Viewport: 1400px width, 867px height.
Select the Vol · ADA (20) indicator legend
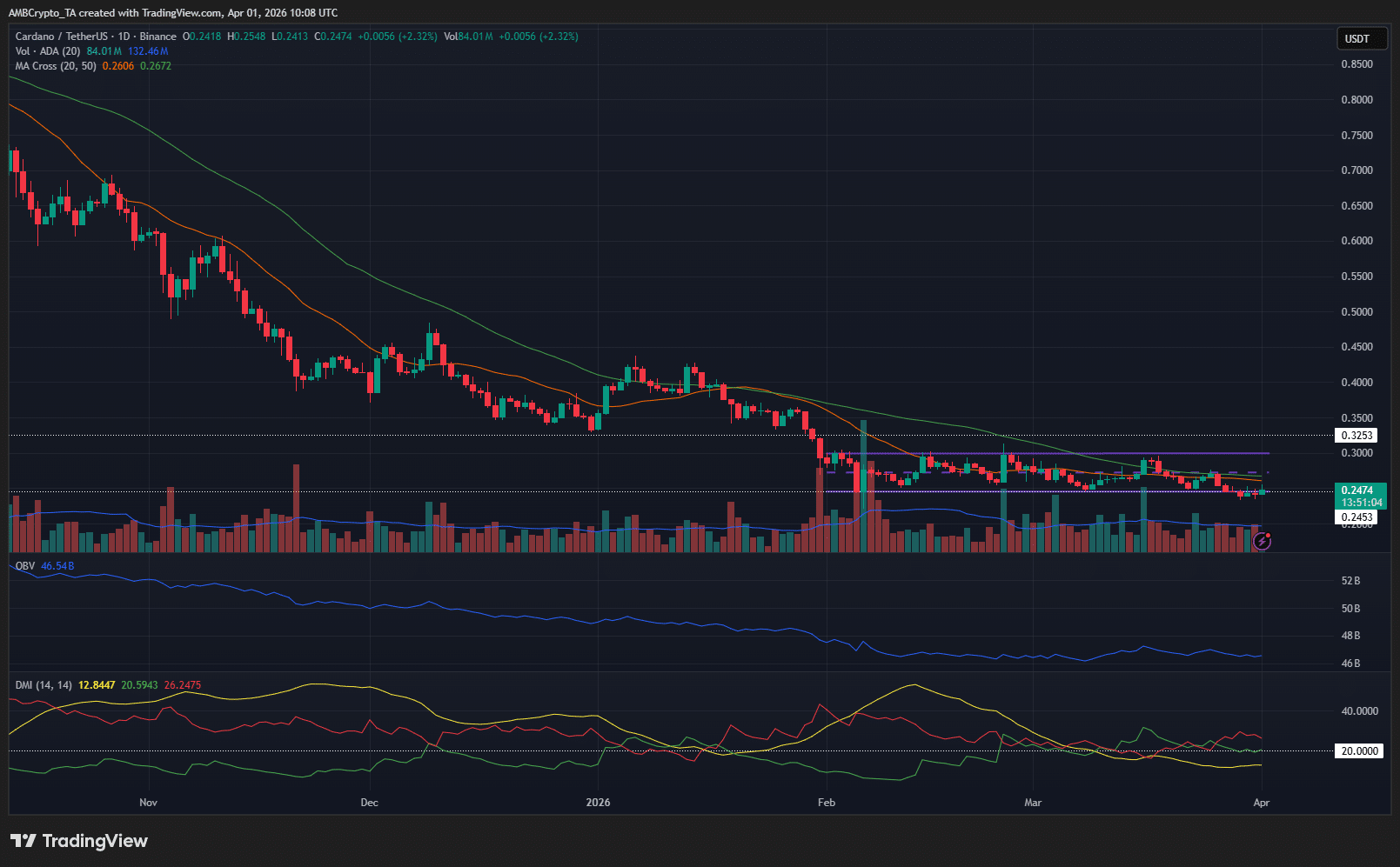[48, 51]
